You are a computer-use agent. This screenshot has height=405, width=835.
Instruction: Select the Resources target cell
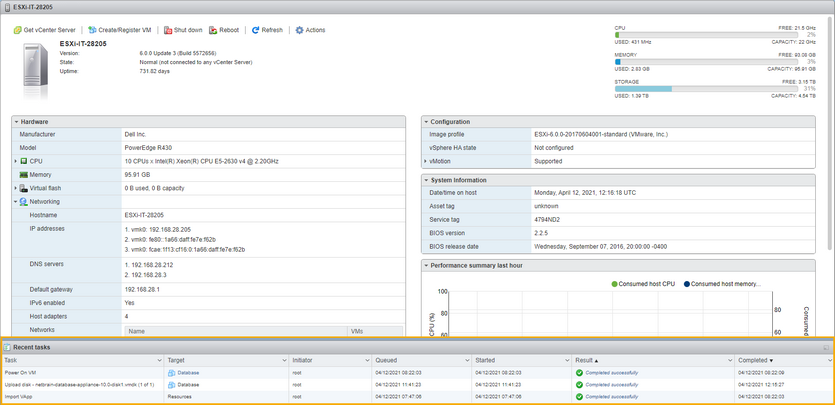pyautogui.click(x=179, y=396)
